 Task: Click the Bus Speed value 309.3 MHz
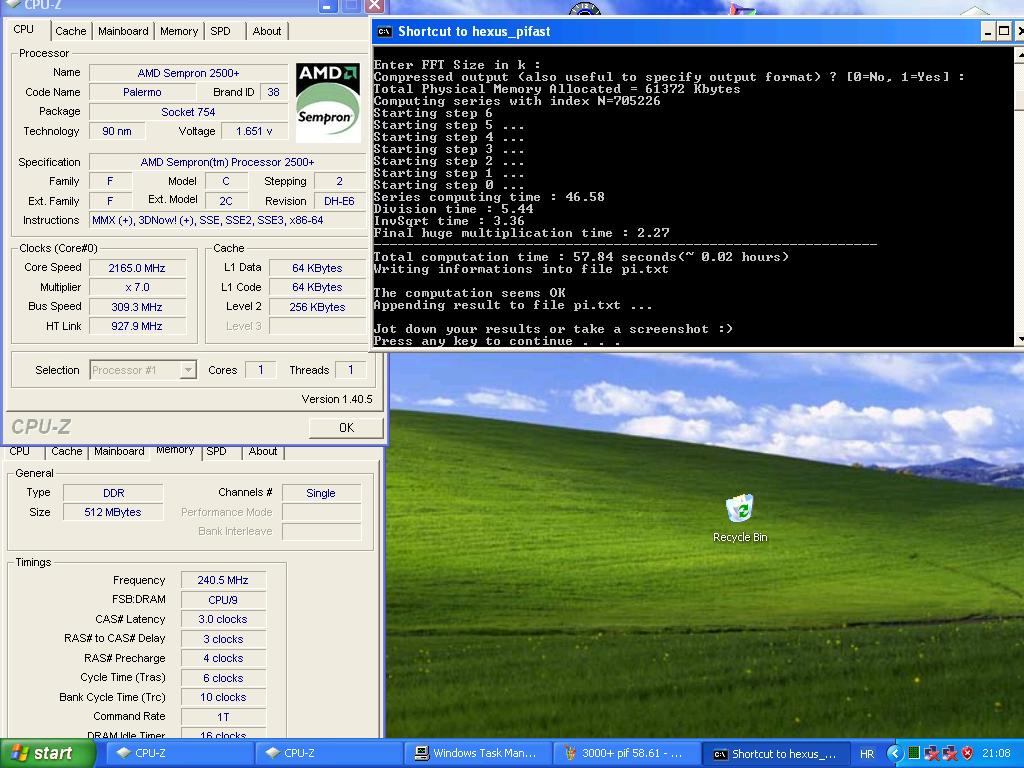click(x=137, y=307)
